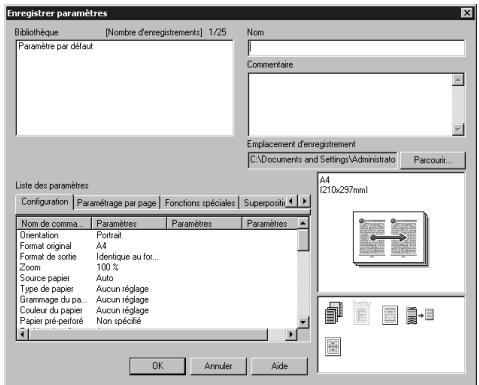
Task: Click the faded overlay page icon
Action: [x=361, y=313]
